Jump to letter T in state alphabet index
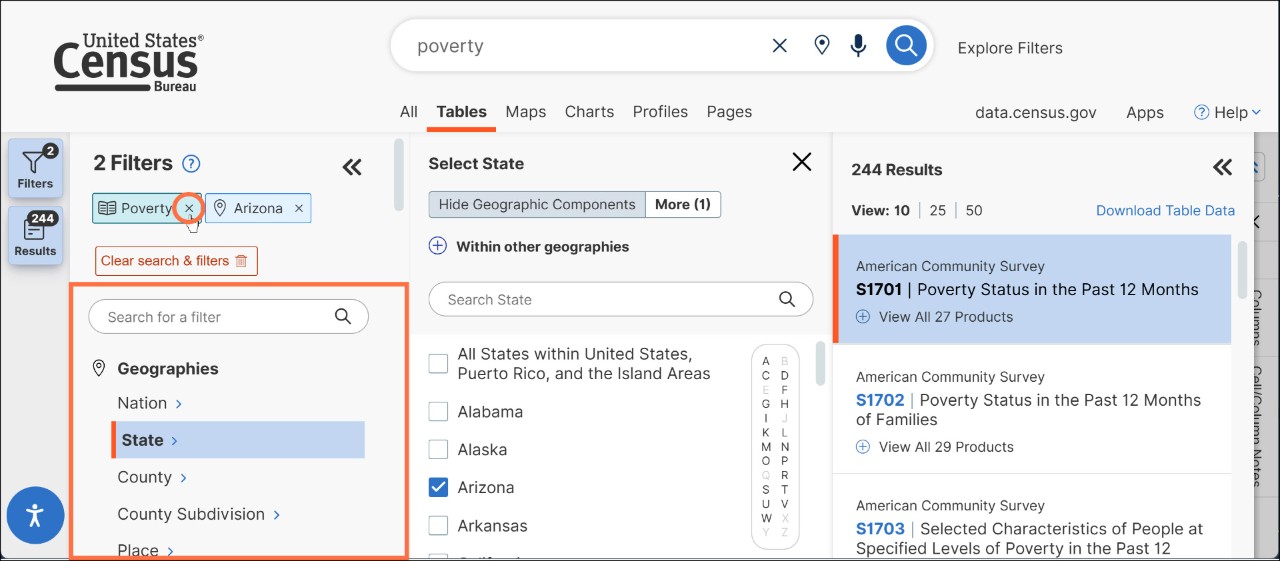Screen dimensions: 1280x561 click(x=785, y=490)
